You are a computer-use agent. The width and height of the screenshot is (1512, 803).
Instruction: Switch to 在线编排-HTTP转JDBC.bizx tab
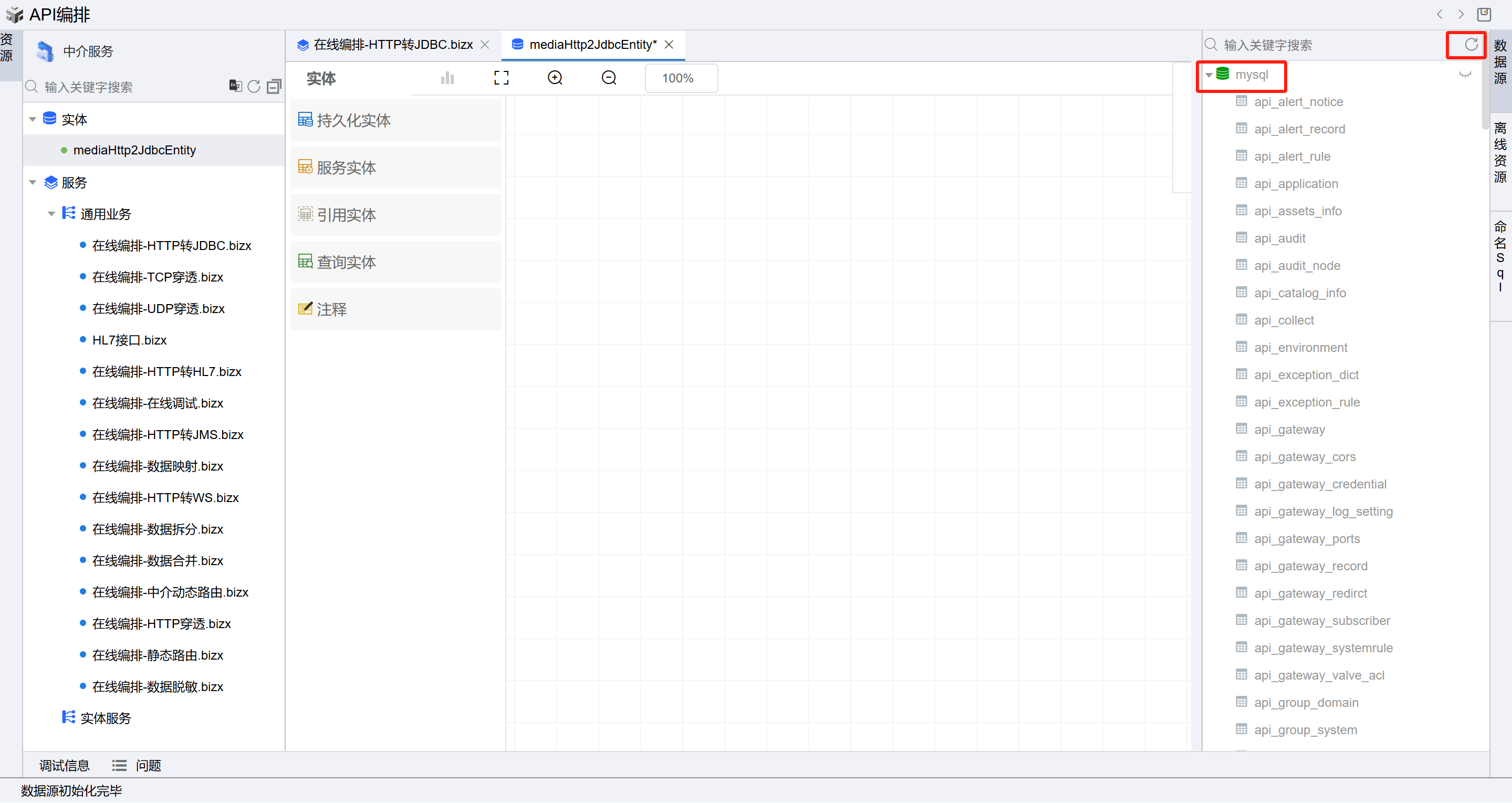[393, 45]
